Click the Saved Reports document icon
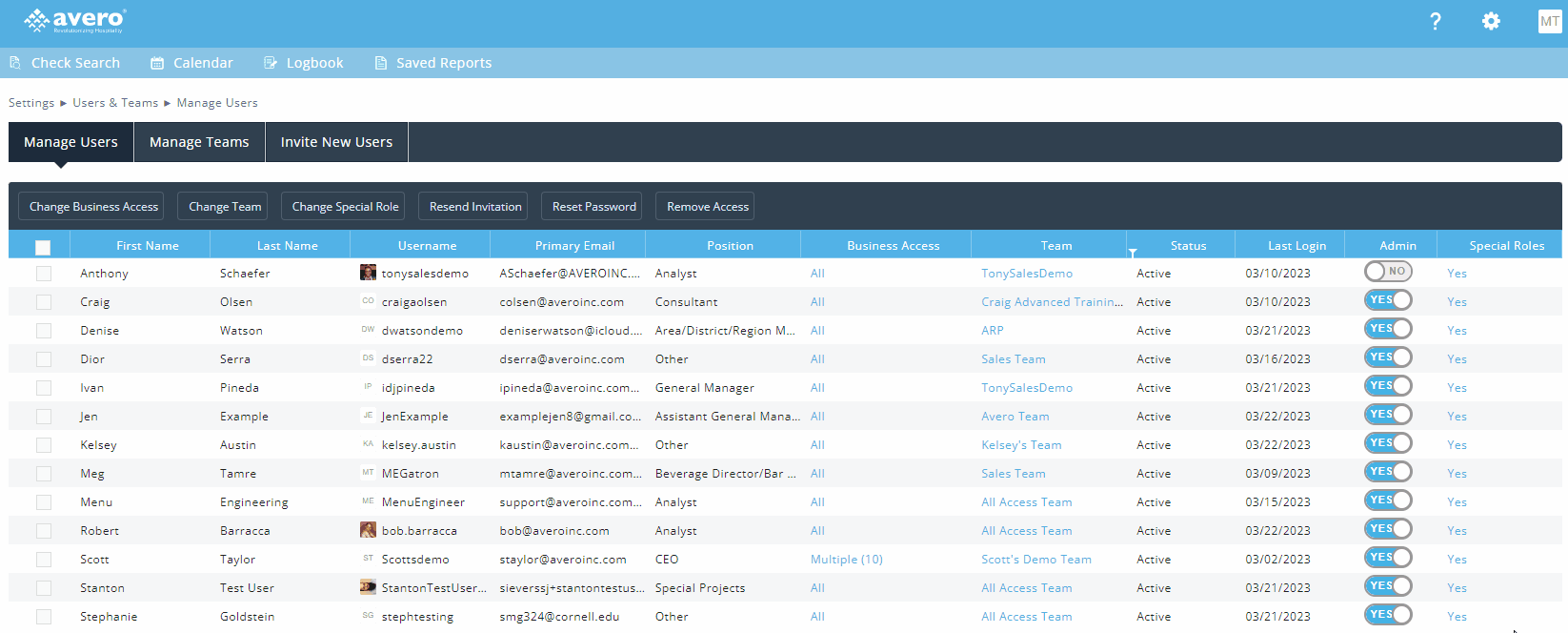Image resolution: width=1568 pixels, height=633 pixels. coord(381,63)
